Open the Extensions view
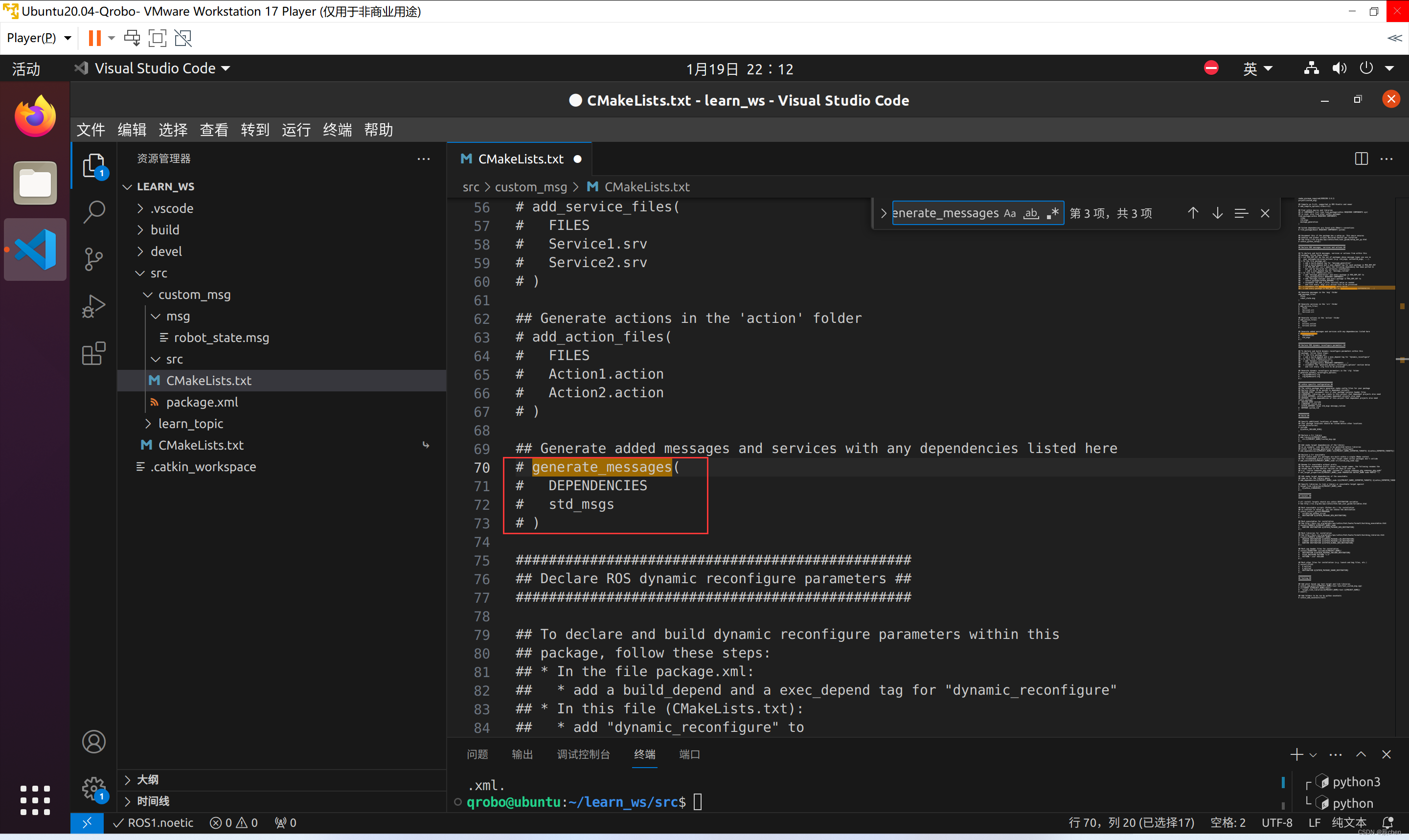The image size is (1409, 840). pyautogui.click(x=94, y=353)
